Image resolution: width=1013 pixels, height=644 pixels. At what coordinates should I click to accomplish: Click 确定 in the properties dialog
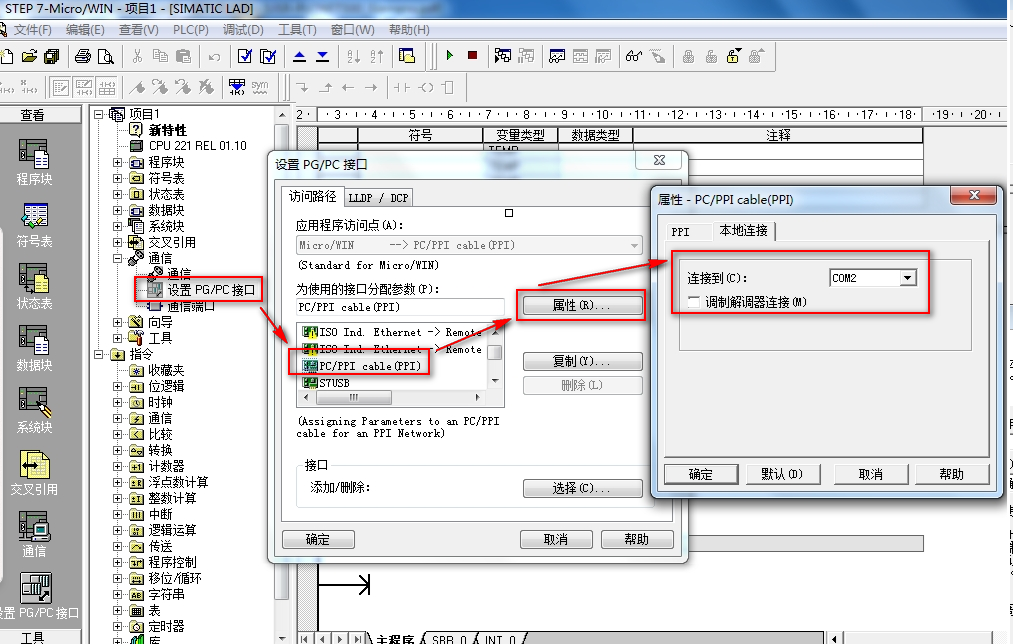(701, 474)
